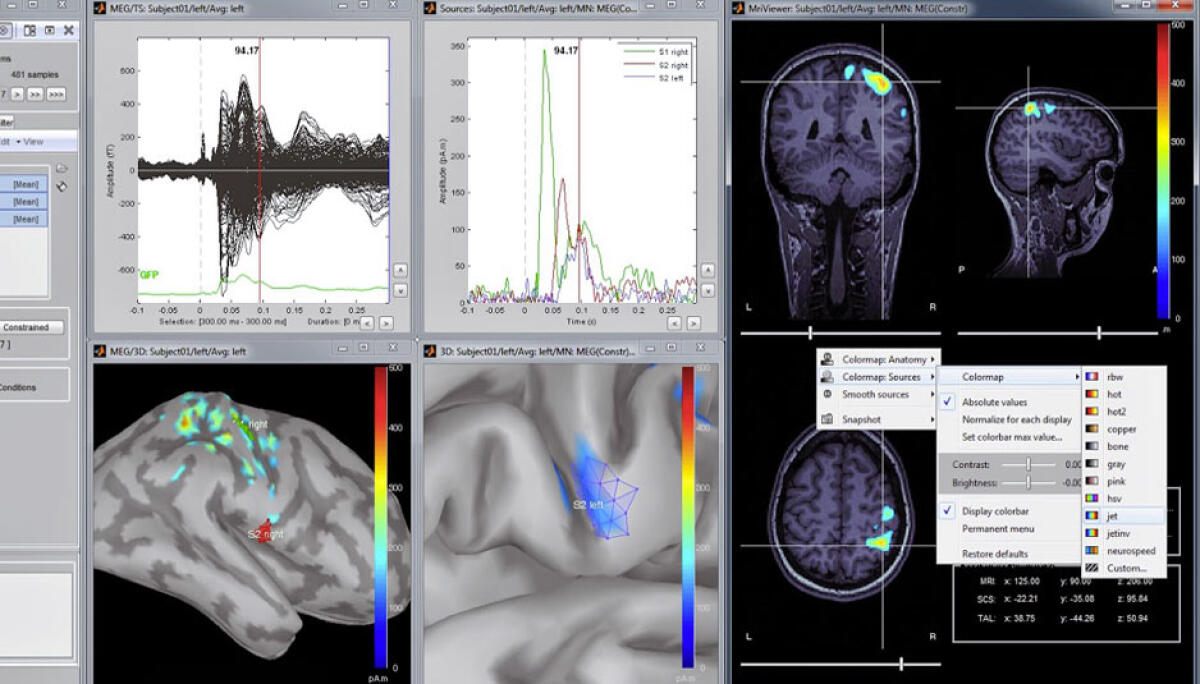Enable Normalize for each display

tap(1016, 419)
